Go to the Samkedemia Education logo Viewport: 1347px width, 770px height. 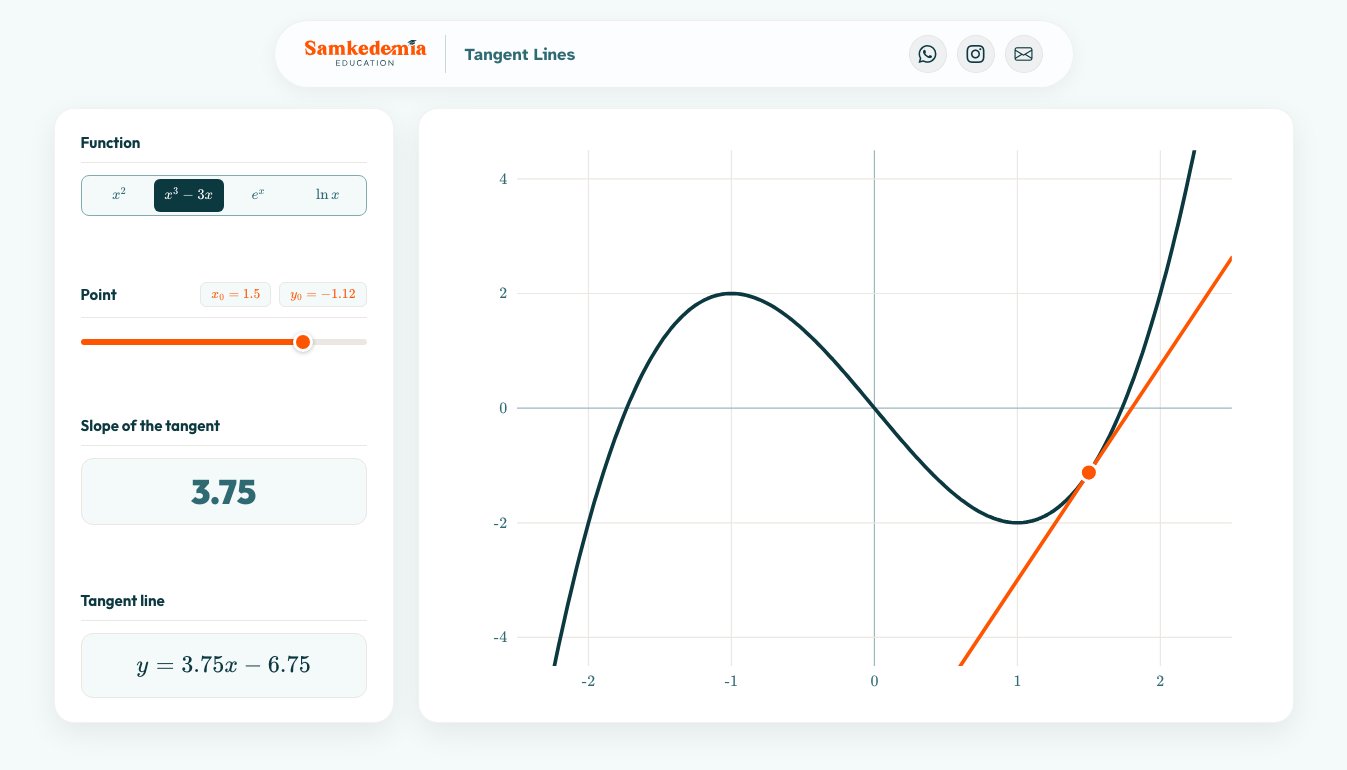[x=365, y=52]
